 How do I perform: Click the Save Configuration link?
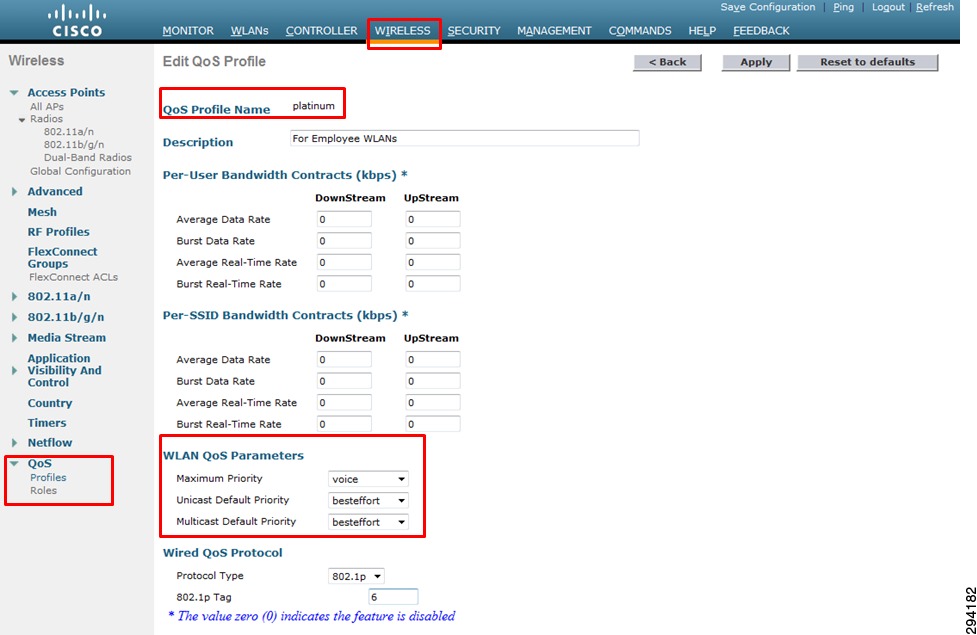tap(768, 7)
